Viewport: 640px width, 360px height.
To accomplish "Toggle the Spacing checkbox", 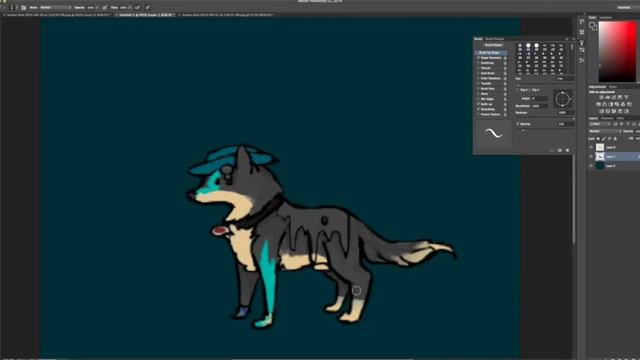I will pos(518,124).
